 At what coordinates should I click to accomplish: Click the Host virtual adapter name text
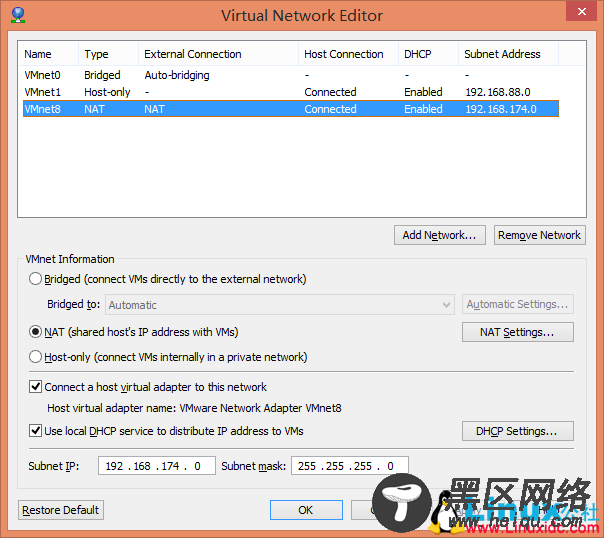[x=194, y=408]
